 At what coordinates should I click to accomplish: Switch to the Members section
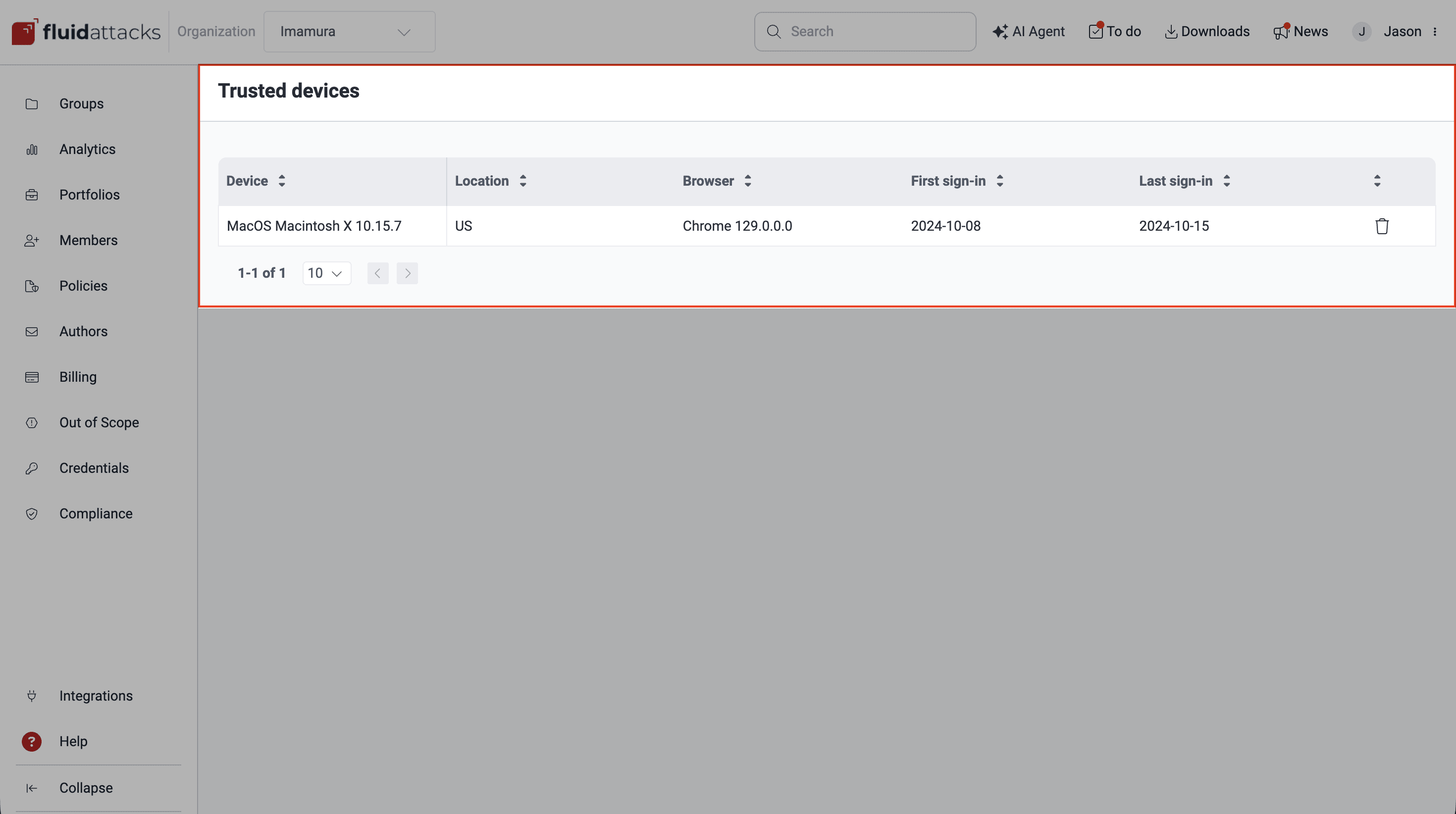tap(88, 240)
